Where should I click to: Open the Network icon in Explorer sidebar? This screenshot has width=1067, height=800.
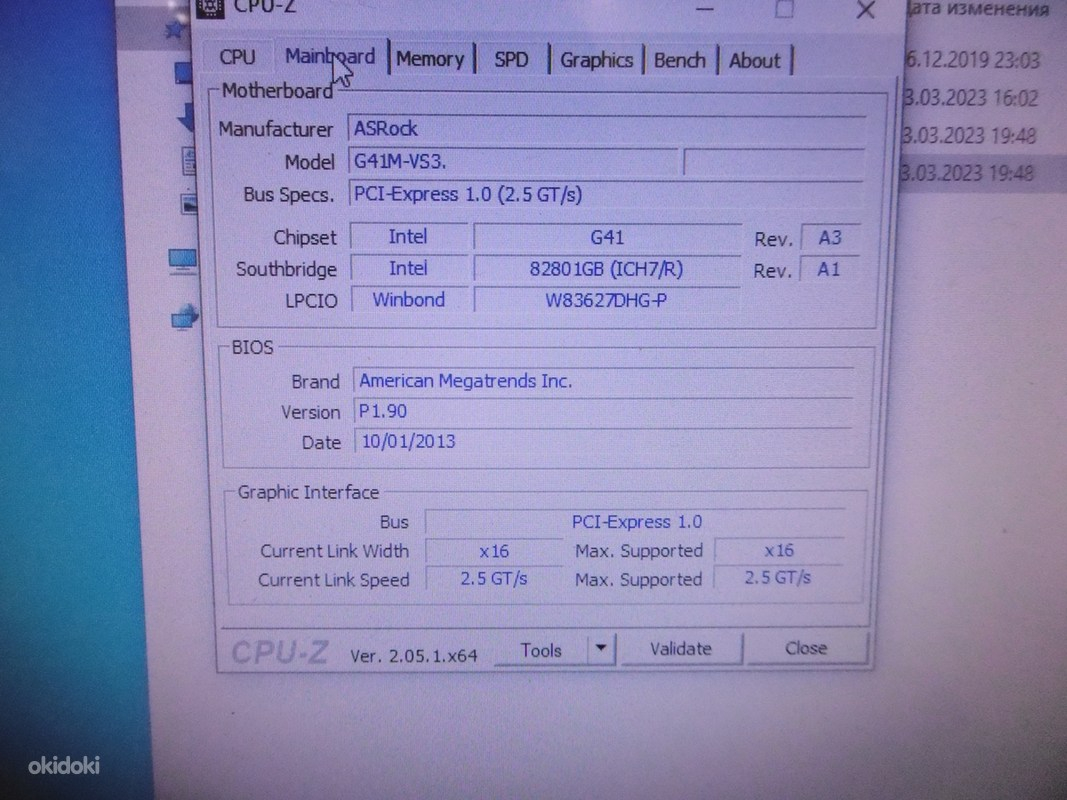tap(184, 320)
